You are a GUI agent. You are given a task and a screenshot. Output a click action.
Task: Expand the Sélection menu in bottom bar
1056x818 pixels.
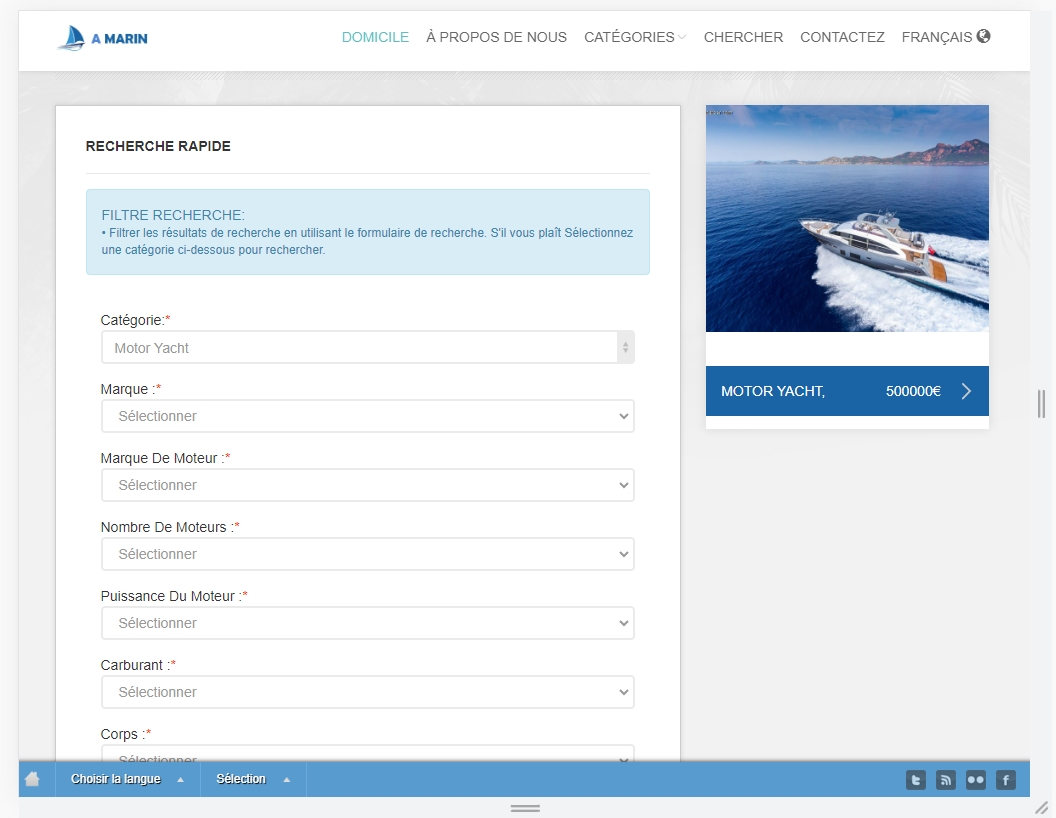pos(253,779)
